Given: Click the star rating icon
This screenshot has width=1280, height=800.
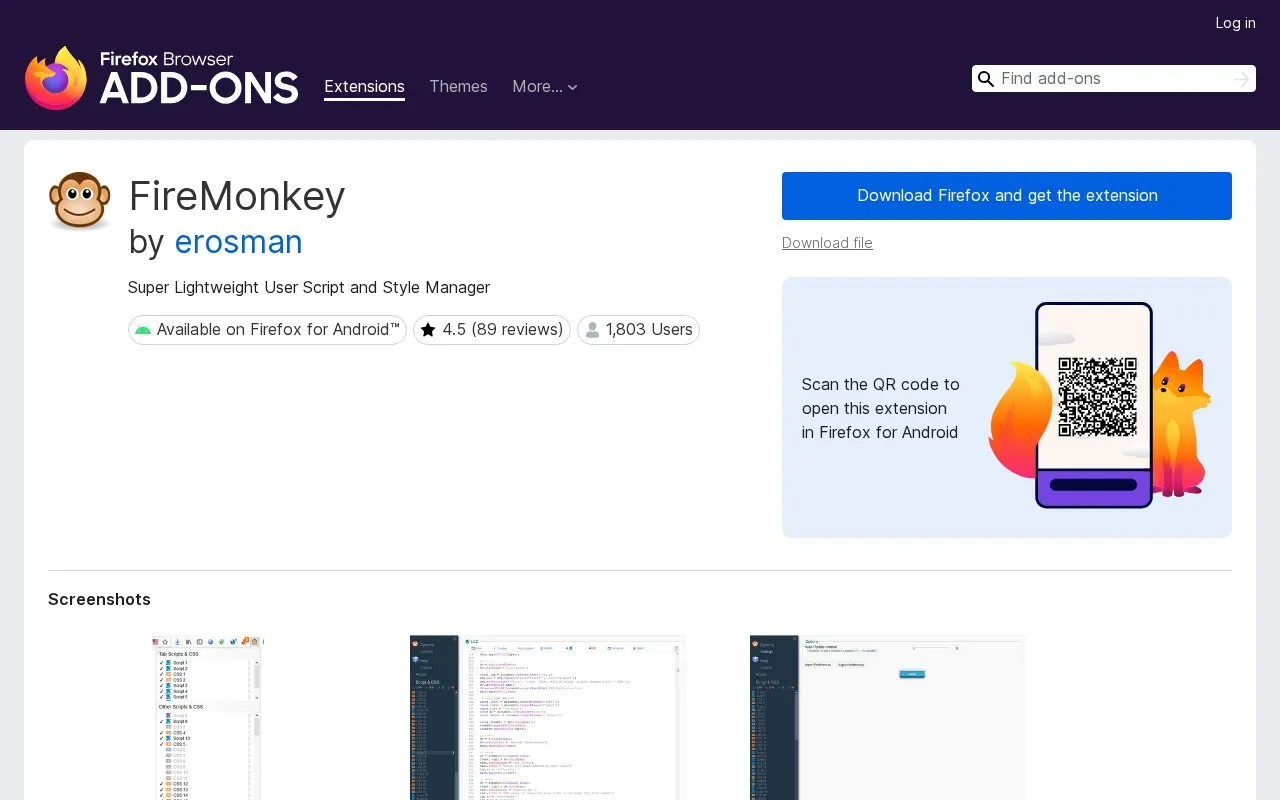Looking at the screenshot, I should pos(428,330).
